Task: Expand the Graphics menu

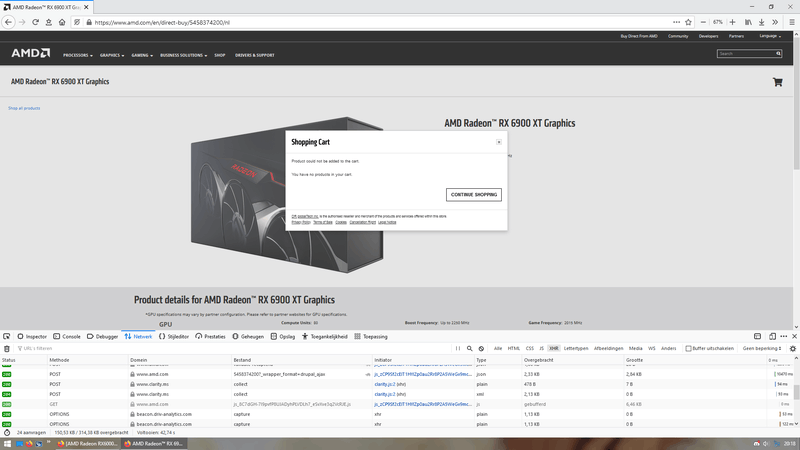Action: pyautogui.click(x=112, y=55)
